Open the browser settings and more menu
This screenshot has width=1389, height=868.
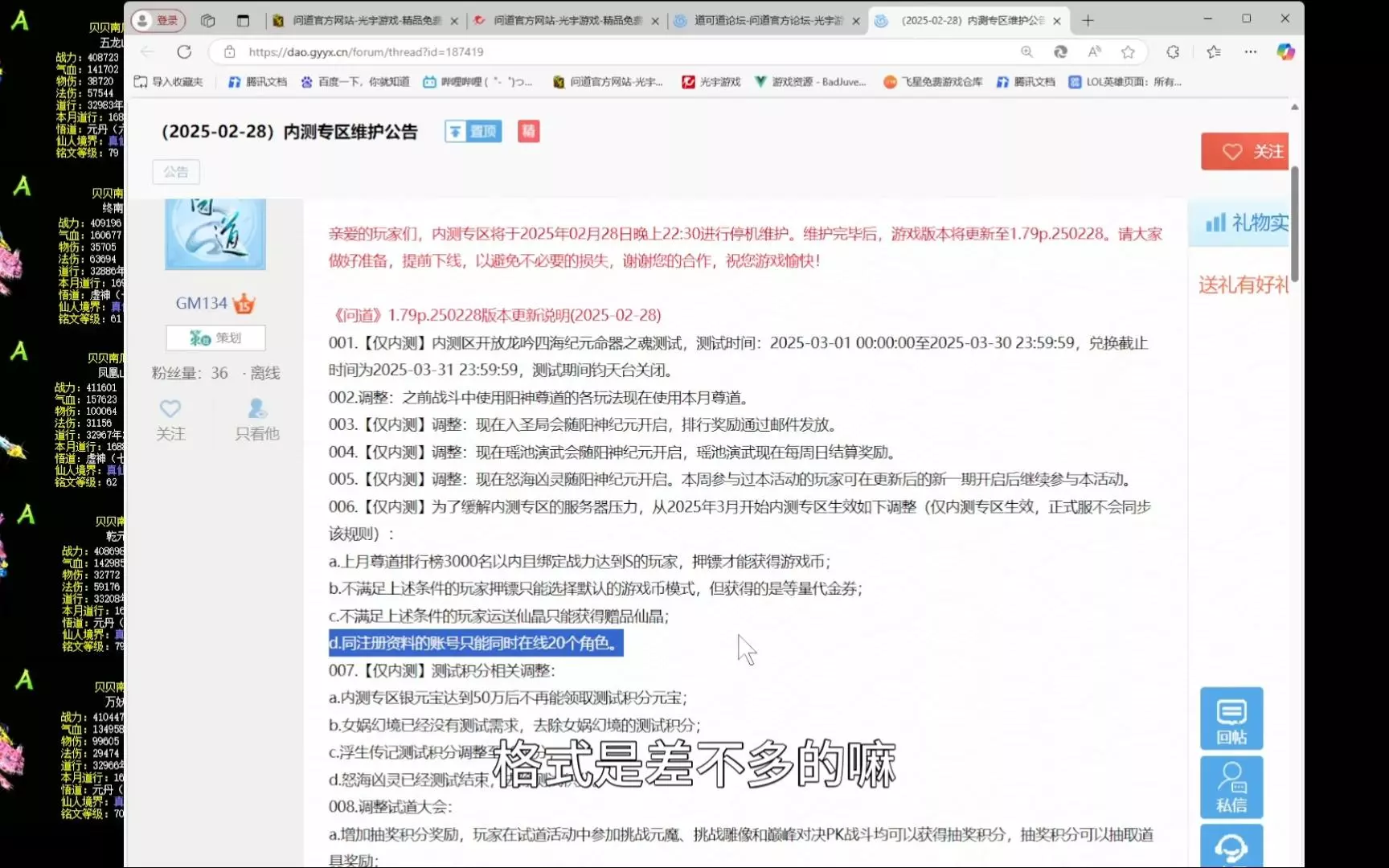[x=1250, y=51]
